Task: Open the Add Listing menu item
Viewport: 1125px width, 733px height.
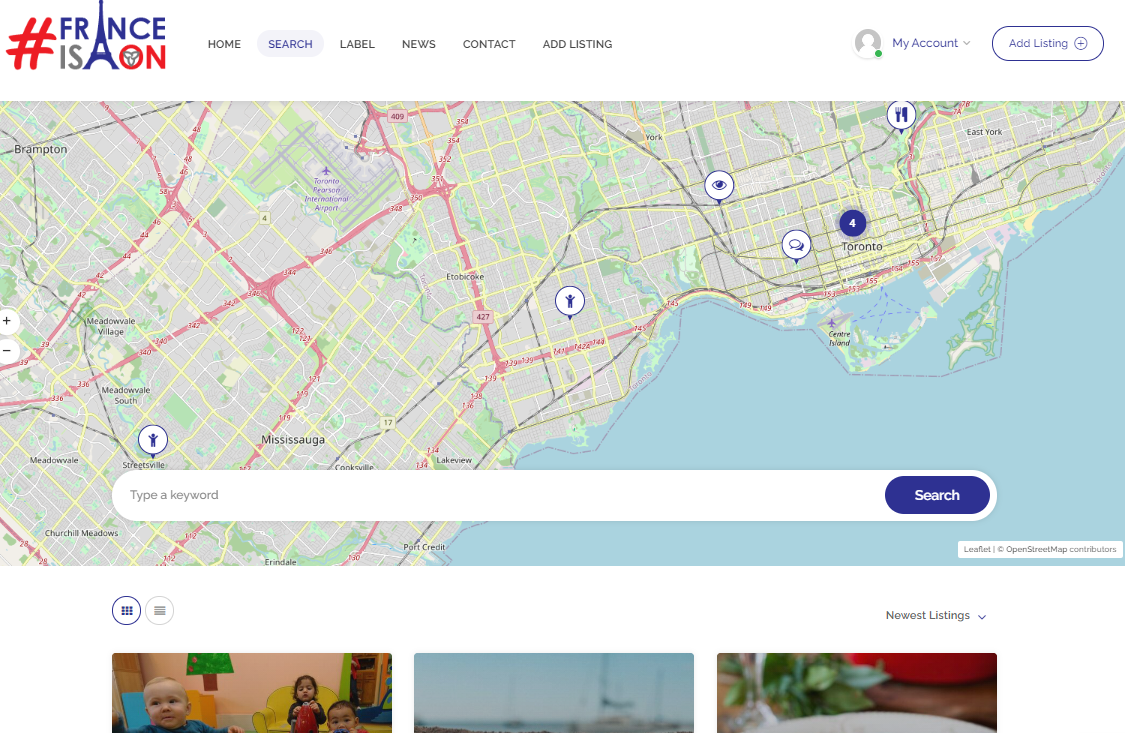Action: click(x=578, y=44)
